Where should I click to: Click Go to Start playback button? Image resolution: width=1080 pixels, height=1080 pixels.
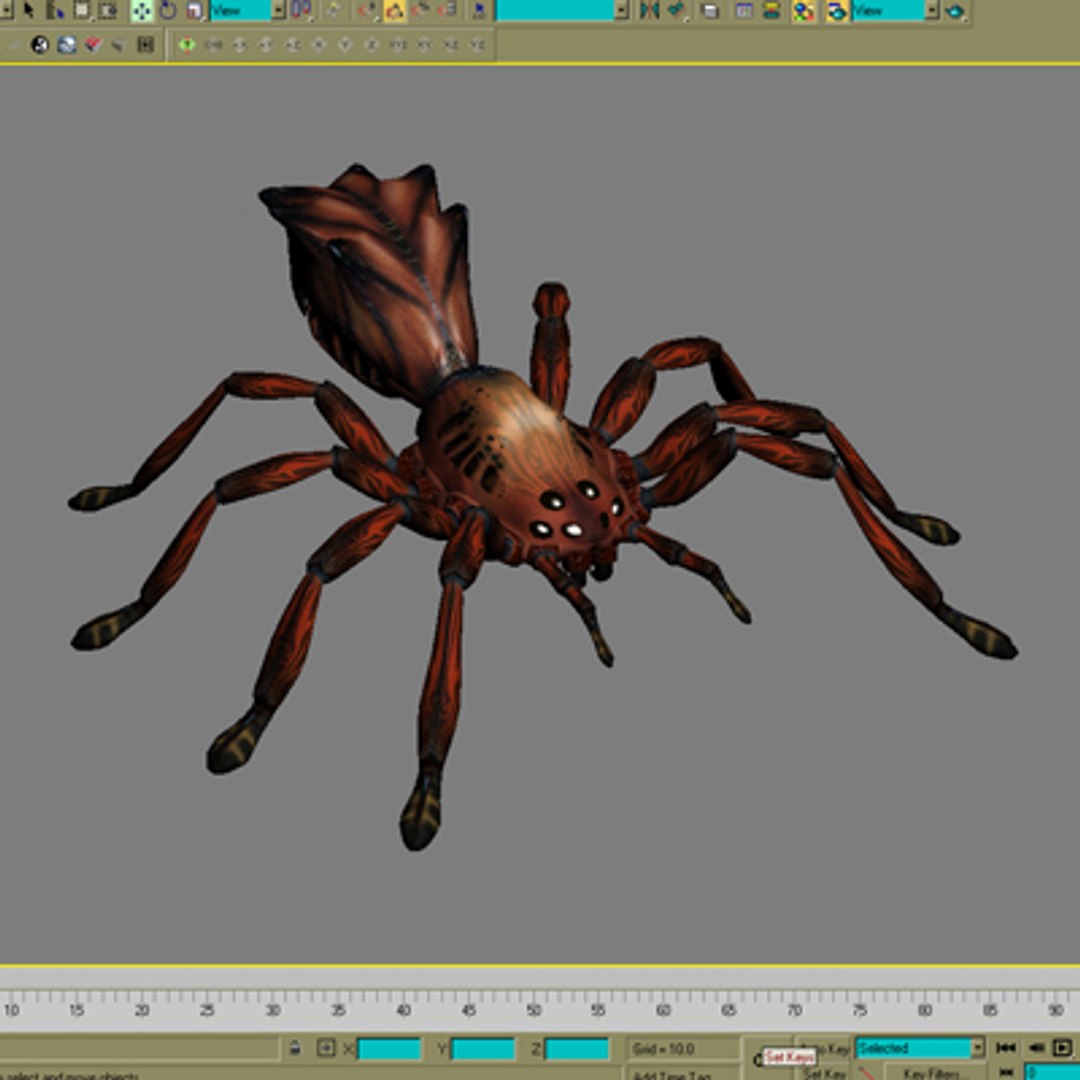(1006, 1048)
